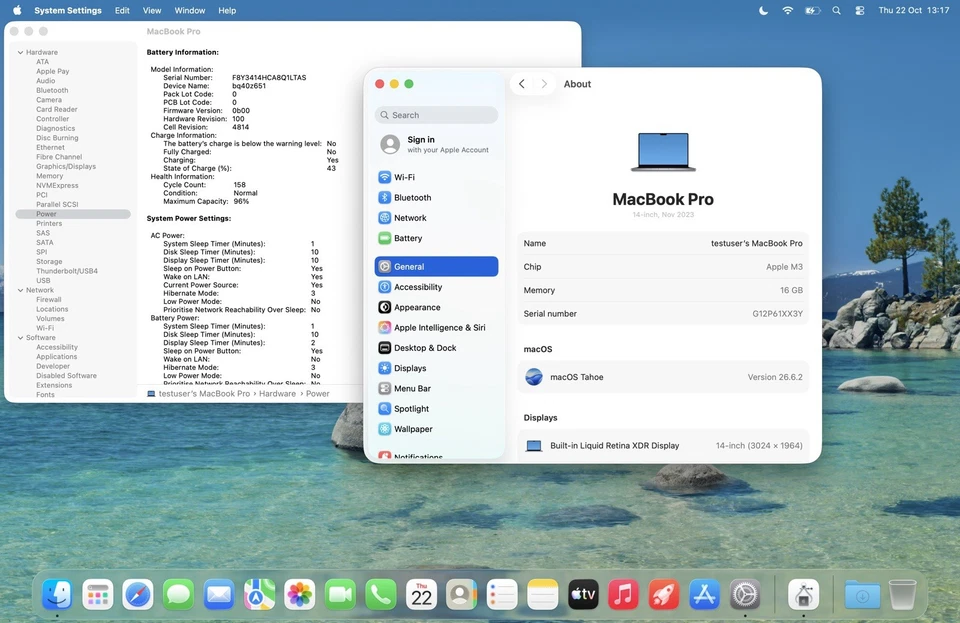Open Apple TV app in Dock
The image size is (960, 623).
pyautogui.click(x=583, y=594)
